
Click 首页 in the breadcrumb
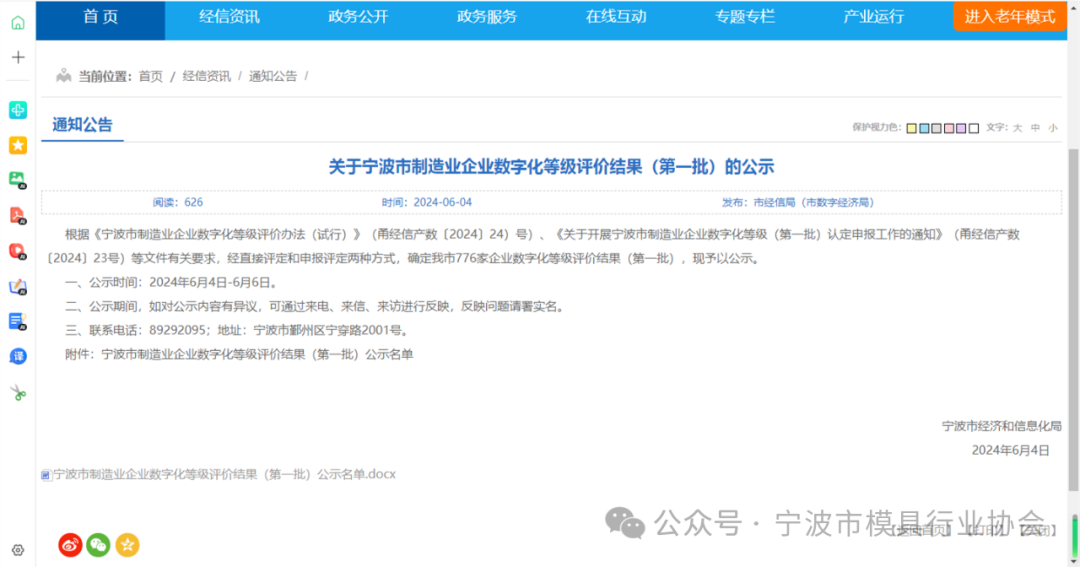click(151, 76)
